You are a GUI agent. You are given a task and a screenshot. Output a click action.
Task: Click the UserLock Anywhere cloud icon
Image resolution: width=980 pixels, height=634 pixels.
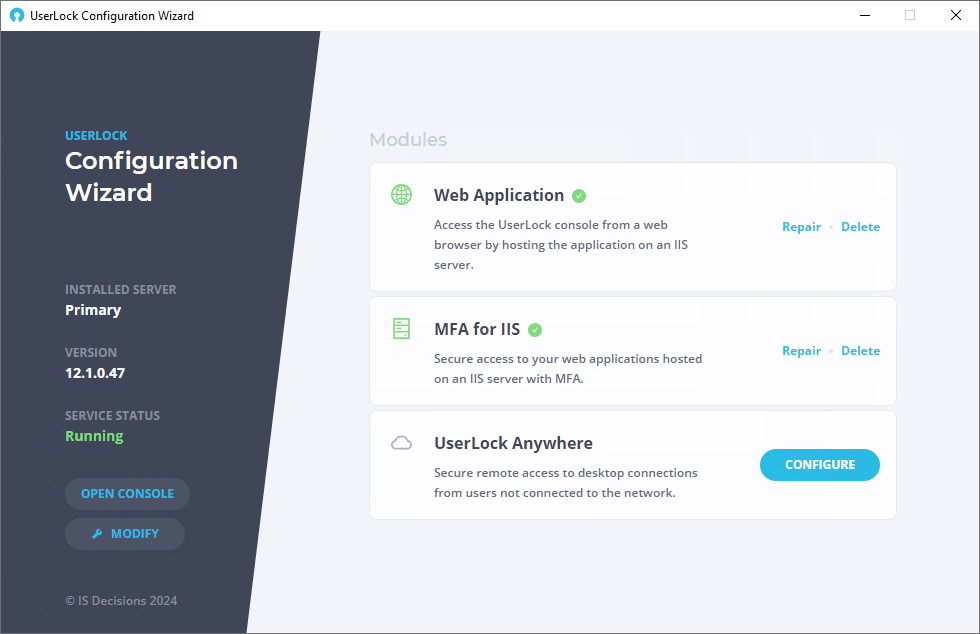[401, 443]
